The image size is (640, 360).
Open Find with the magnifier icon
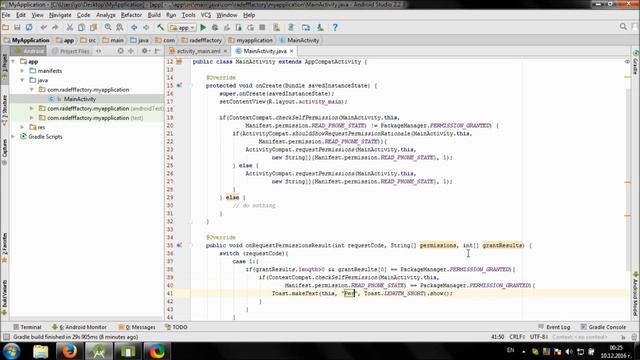pos(108,27)
